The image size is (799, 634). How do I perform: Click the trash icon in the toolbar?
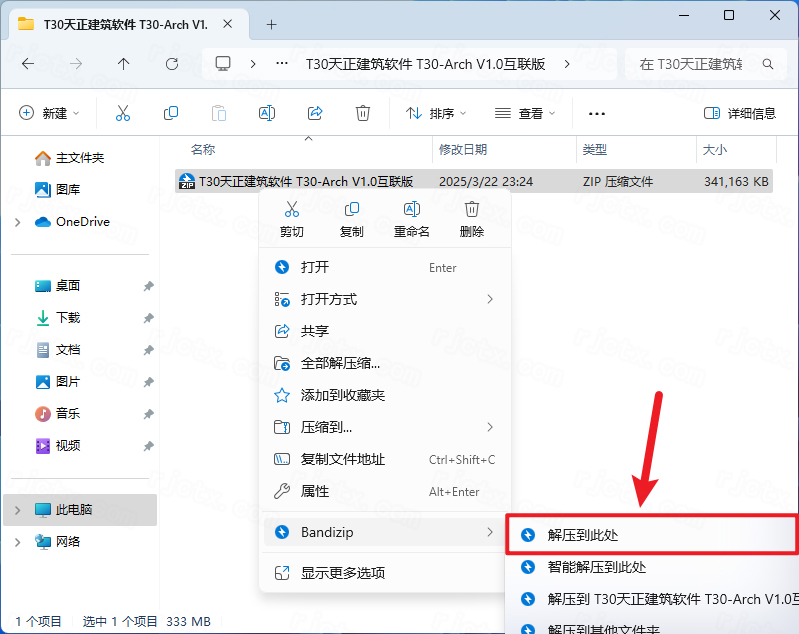click(x=363, y=113)
